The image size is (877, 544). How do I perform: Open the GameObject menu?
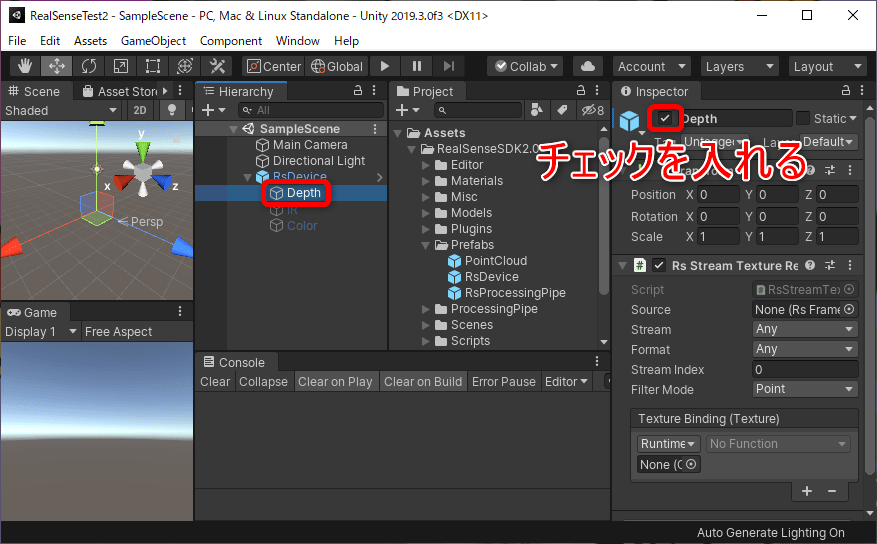tap(153, 41)
